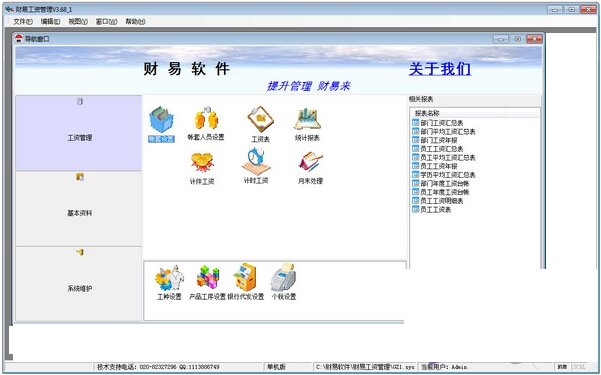Open the 文件(F) menu
Image resolution: width=601 pixels, height=375 pixels.
(x=23, y=22)
